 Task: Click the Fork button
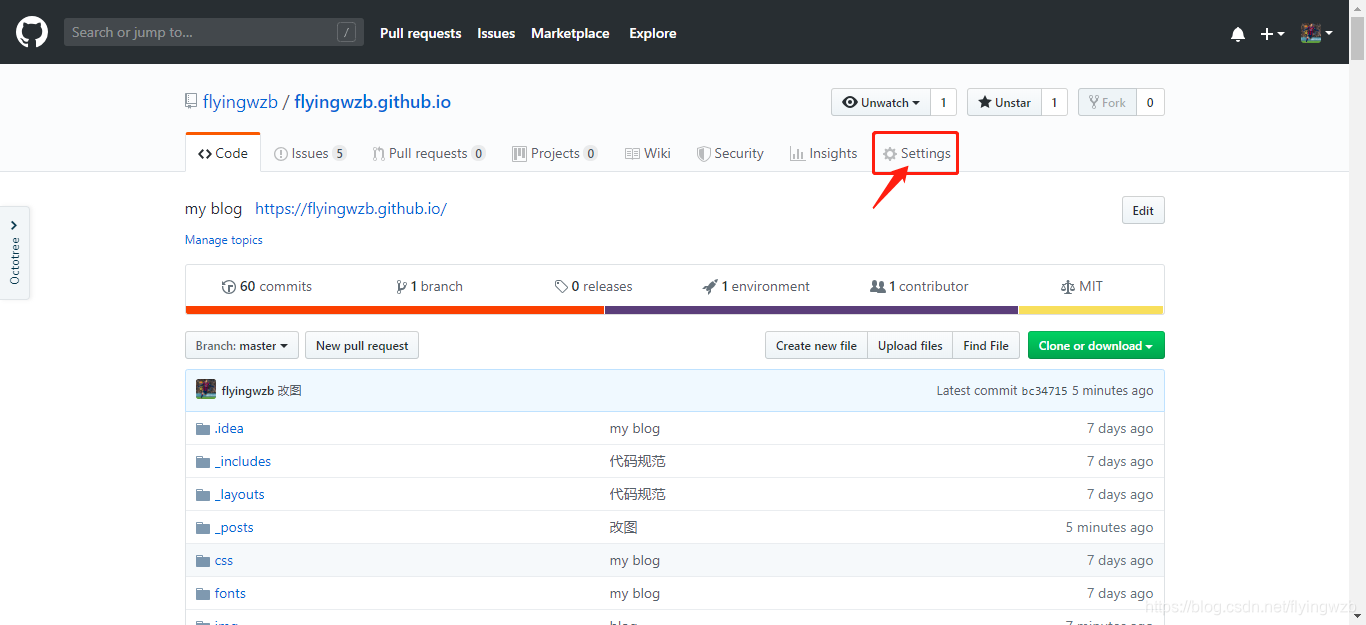(1107, 102)
